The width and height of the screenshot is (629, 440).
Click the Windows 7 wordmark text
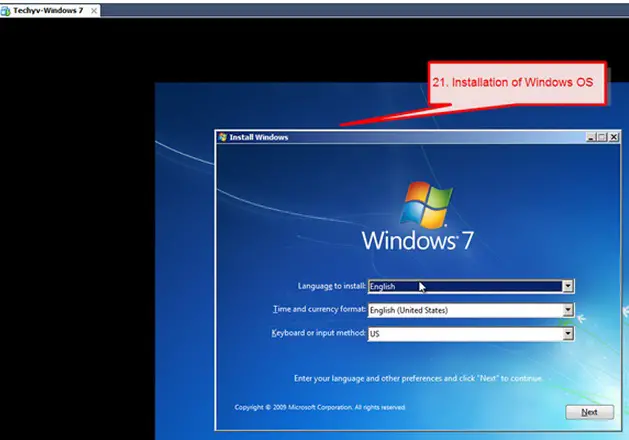coord(418,241)
